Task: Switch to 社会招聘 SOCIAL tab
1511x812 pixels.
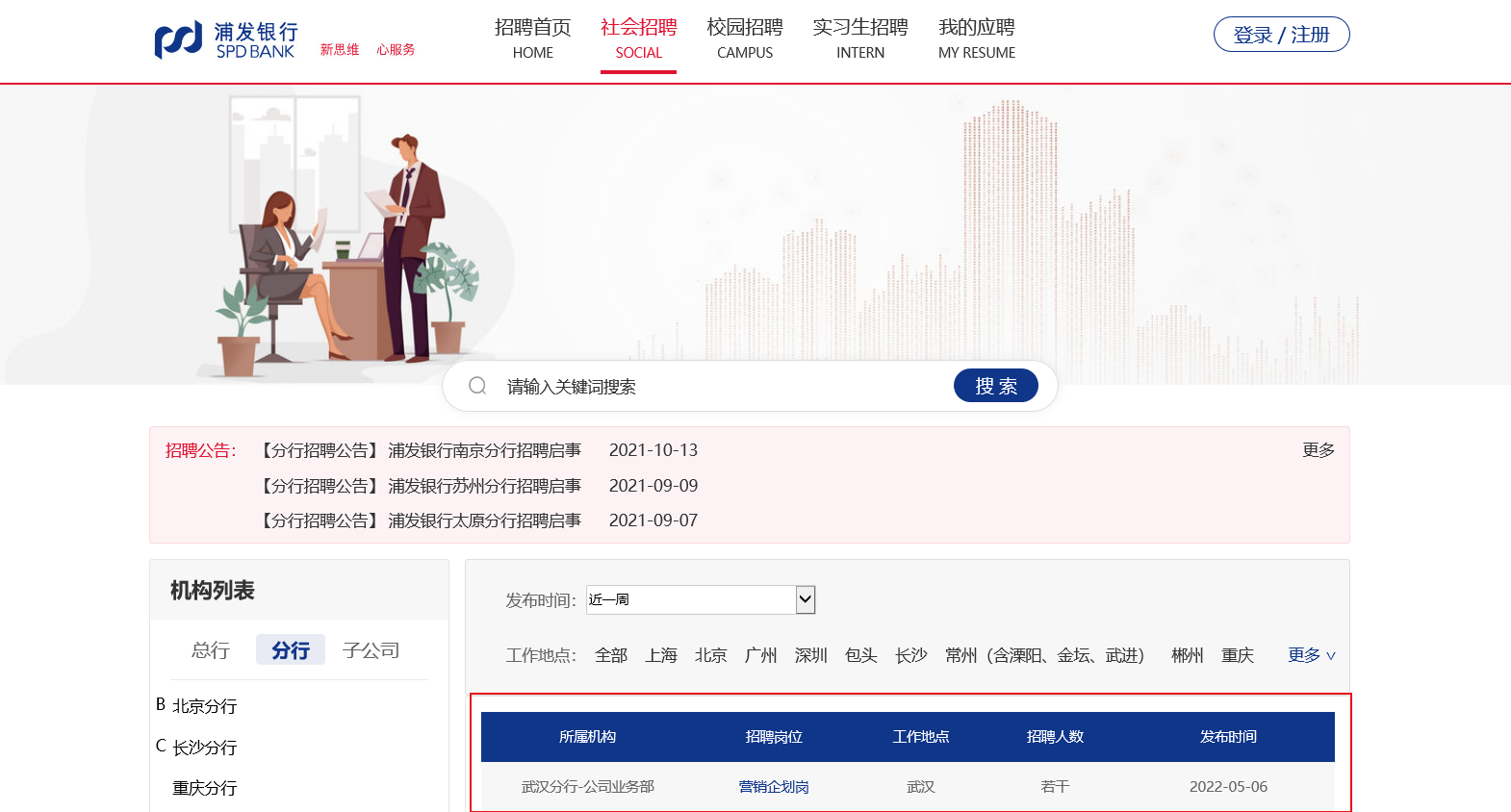Action: (x=638, y=38)
